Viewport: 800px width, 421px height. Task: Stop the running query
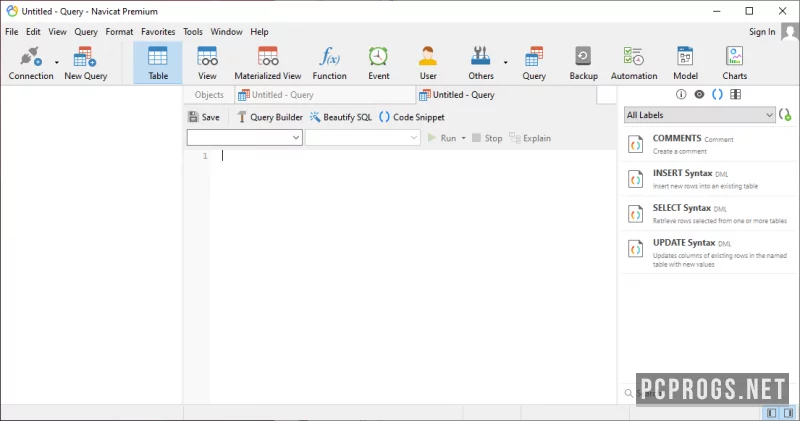(487, 138)
